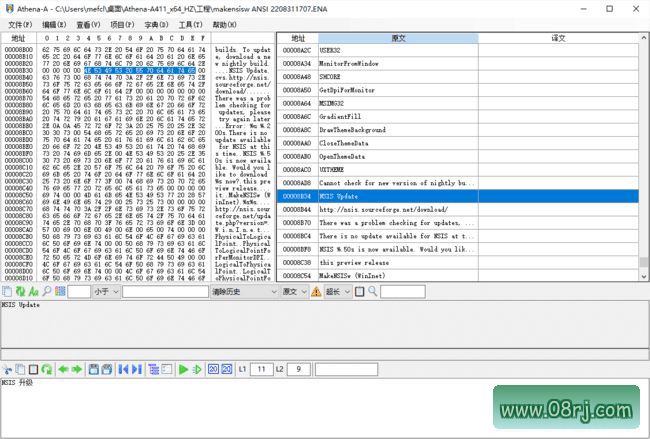This screenshot has height=439, width=650.
Task: Click the green translate arrow icon
Action: point(20,291)
